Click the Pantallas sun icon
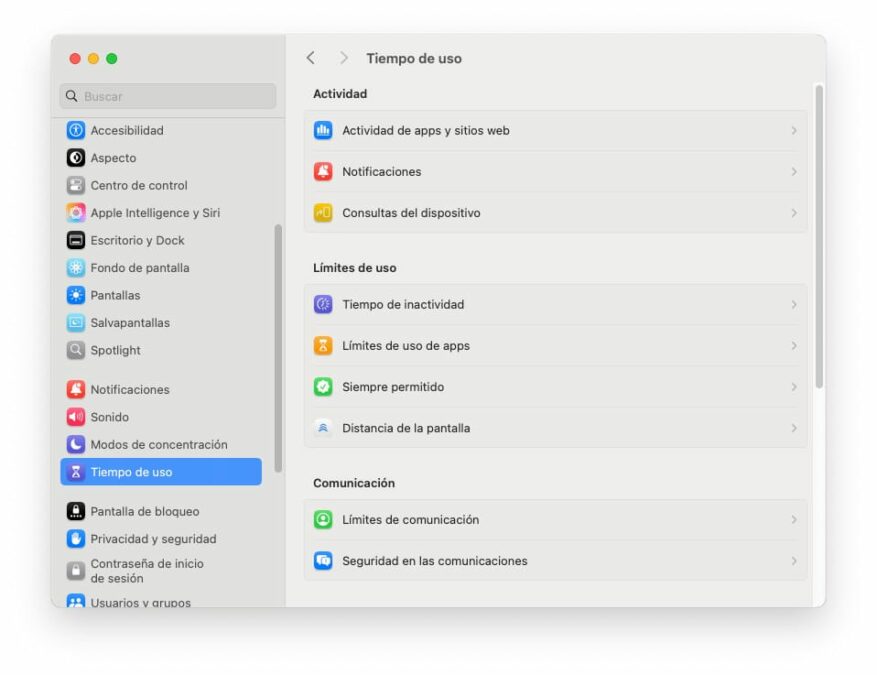 click(76, 295)
